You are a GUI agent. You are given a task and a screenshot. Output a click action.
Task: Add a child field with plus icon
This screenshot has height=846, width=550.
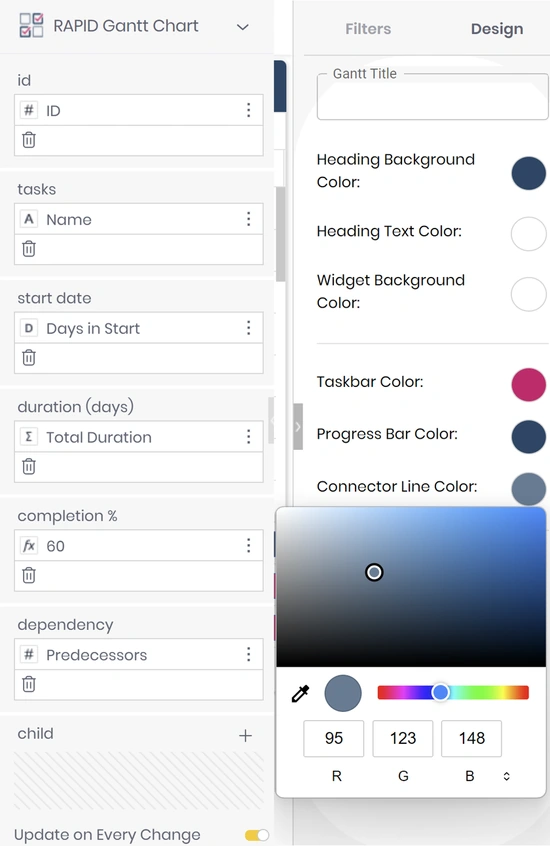coord(246,735)
